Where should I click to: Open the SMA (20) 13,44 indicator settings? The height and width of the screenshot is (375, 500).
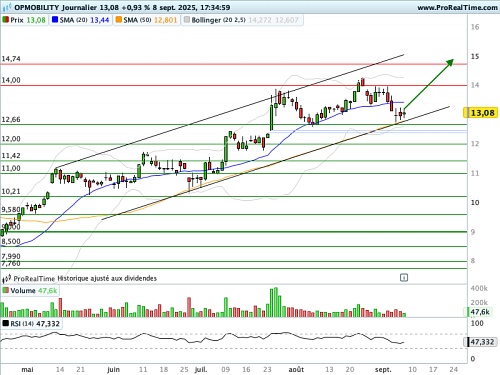point(80,20)
